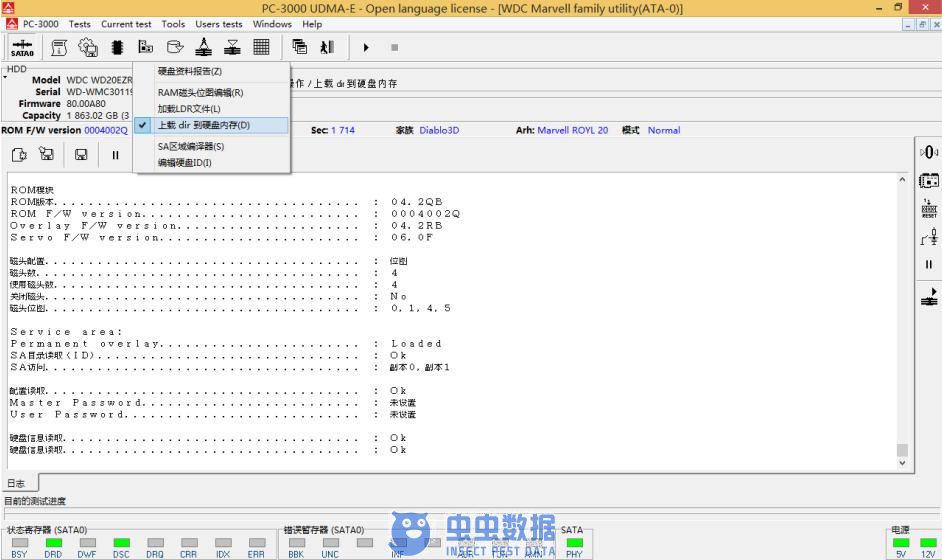This screenshot has width=942, height=560.
Task: Click the PC-3000 logo in title bar
Action: (x=8, y=8)
